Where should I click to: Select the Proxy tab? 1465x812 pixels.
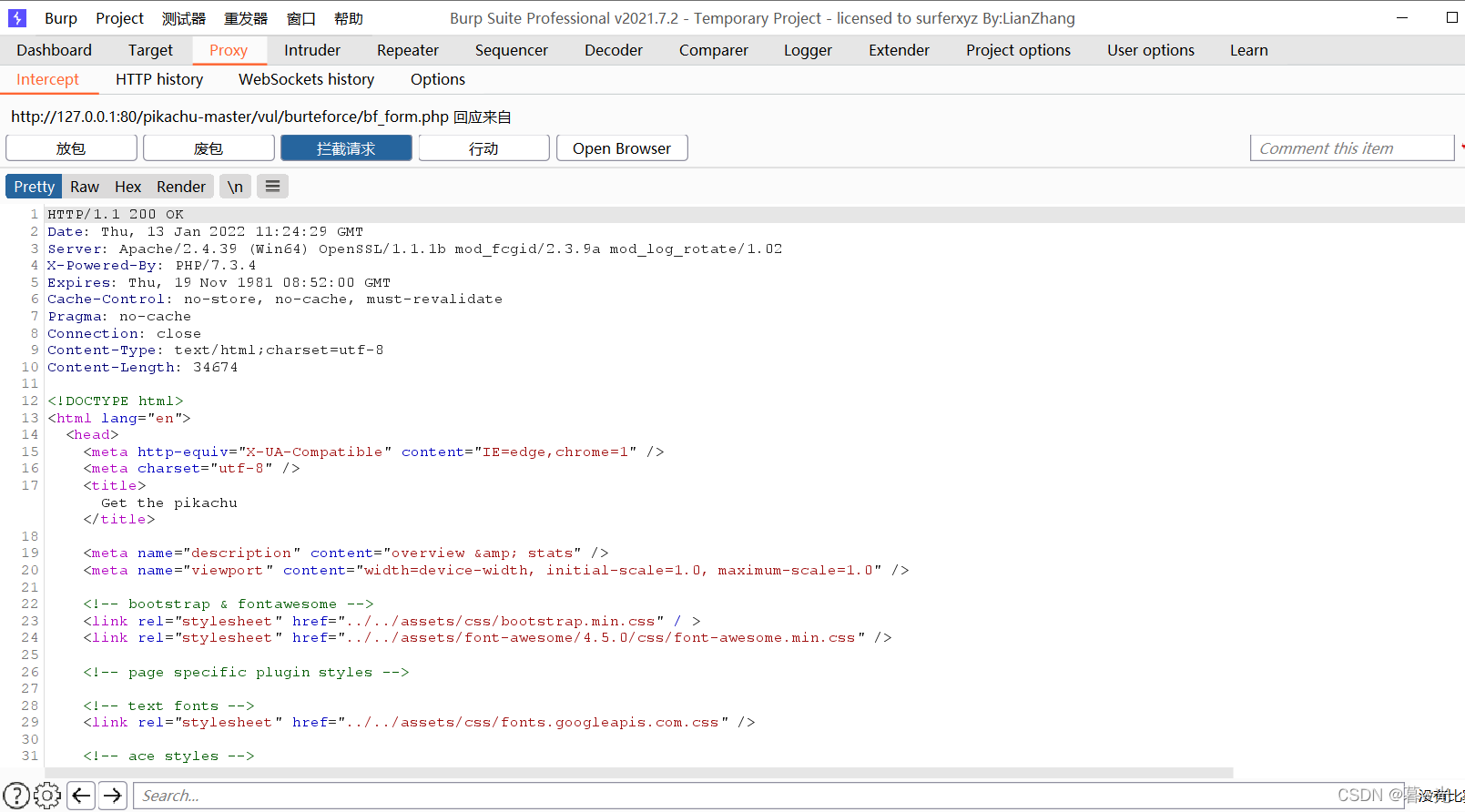pyautogui.click(x=229, y=50)
